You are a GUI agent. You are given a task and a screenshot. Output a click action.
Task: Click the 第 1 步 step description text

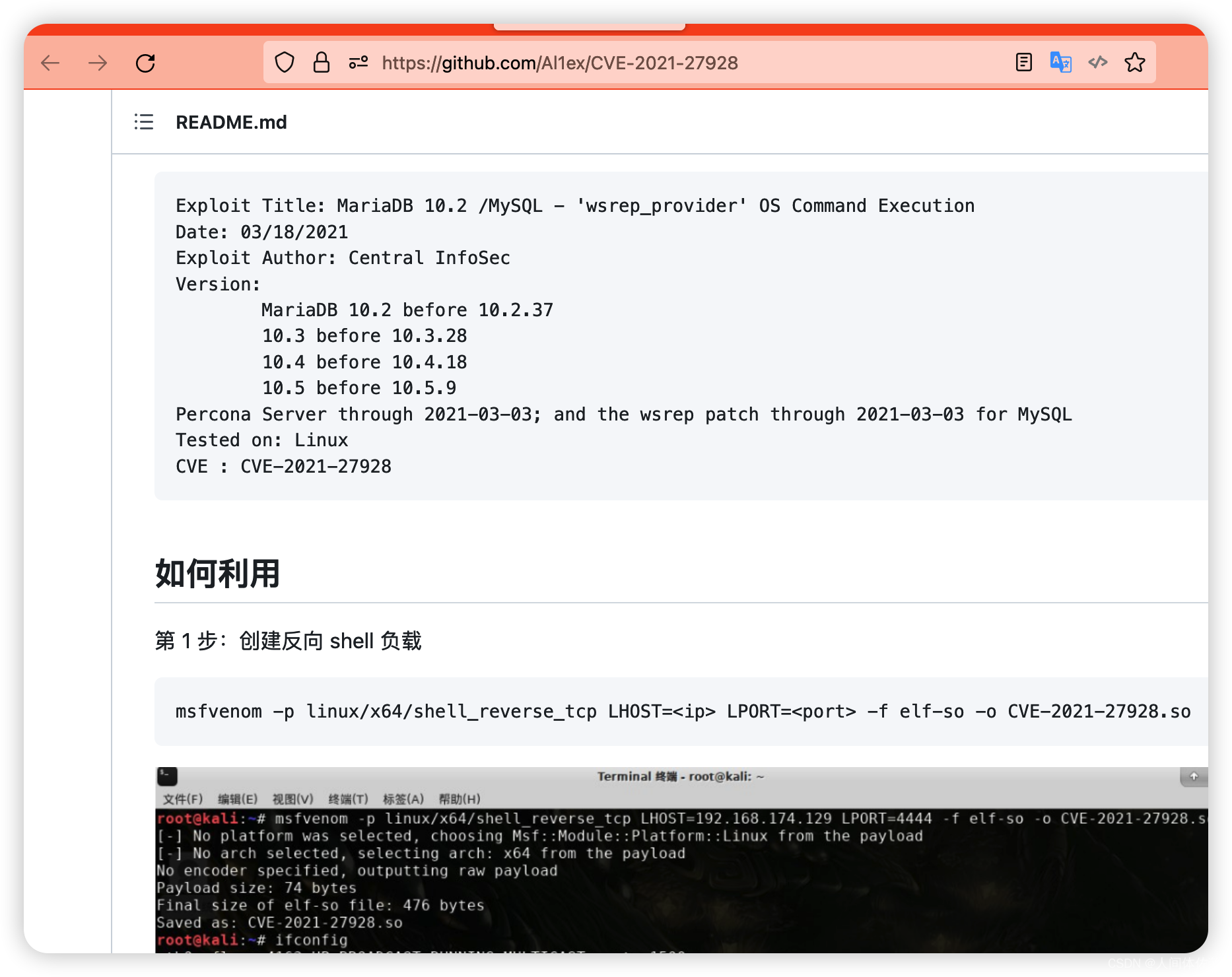[288, 641]
